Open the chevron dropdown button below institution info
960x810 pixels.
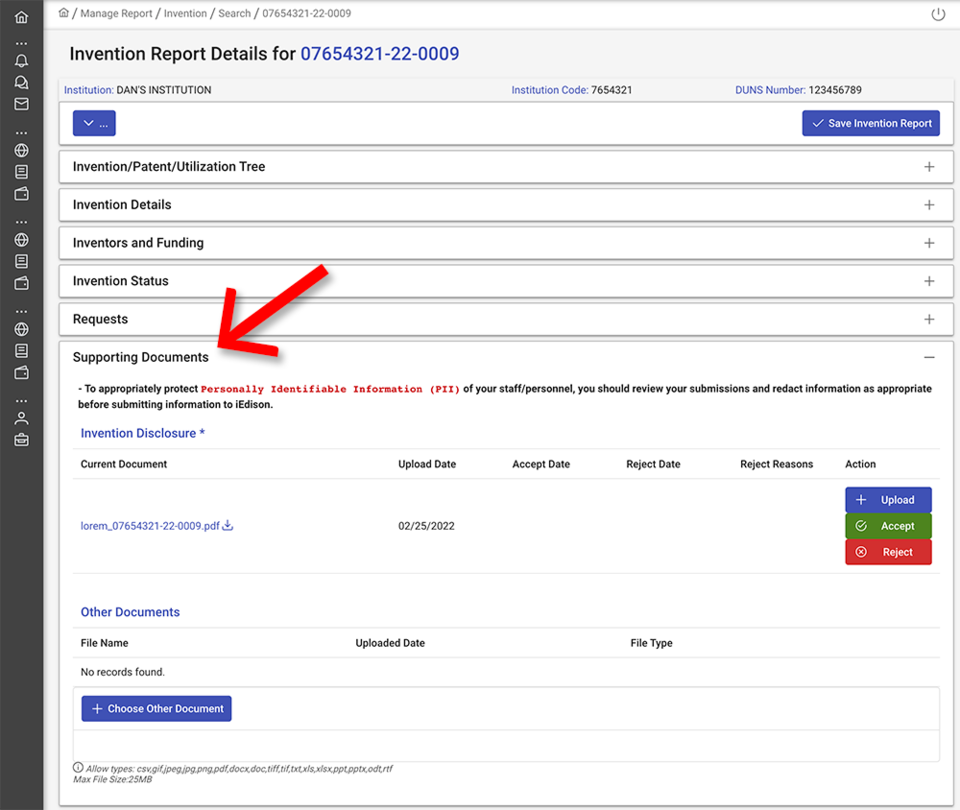coord(93,123)
